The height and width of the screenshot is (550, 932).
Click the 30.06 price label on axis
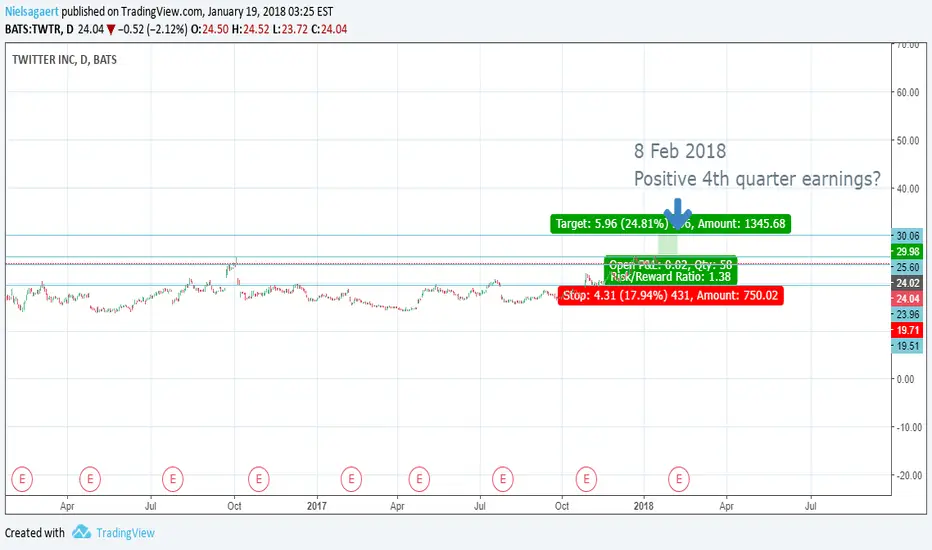(907, 236)
